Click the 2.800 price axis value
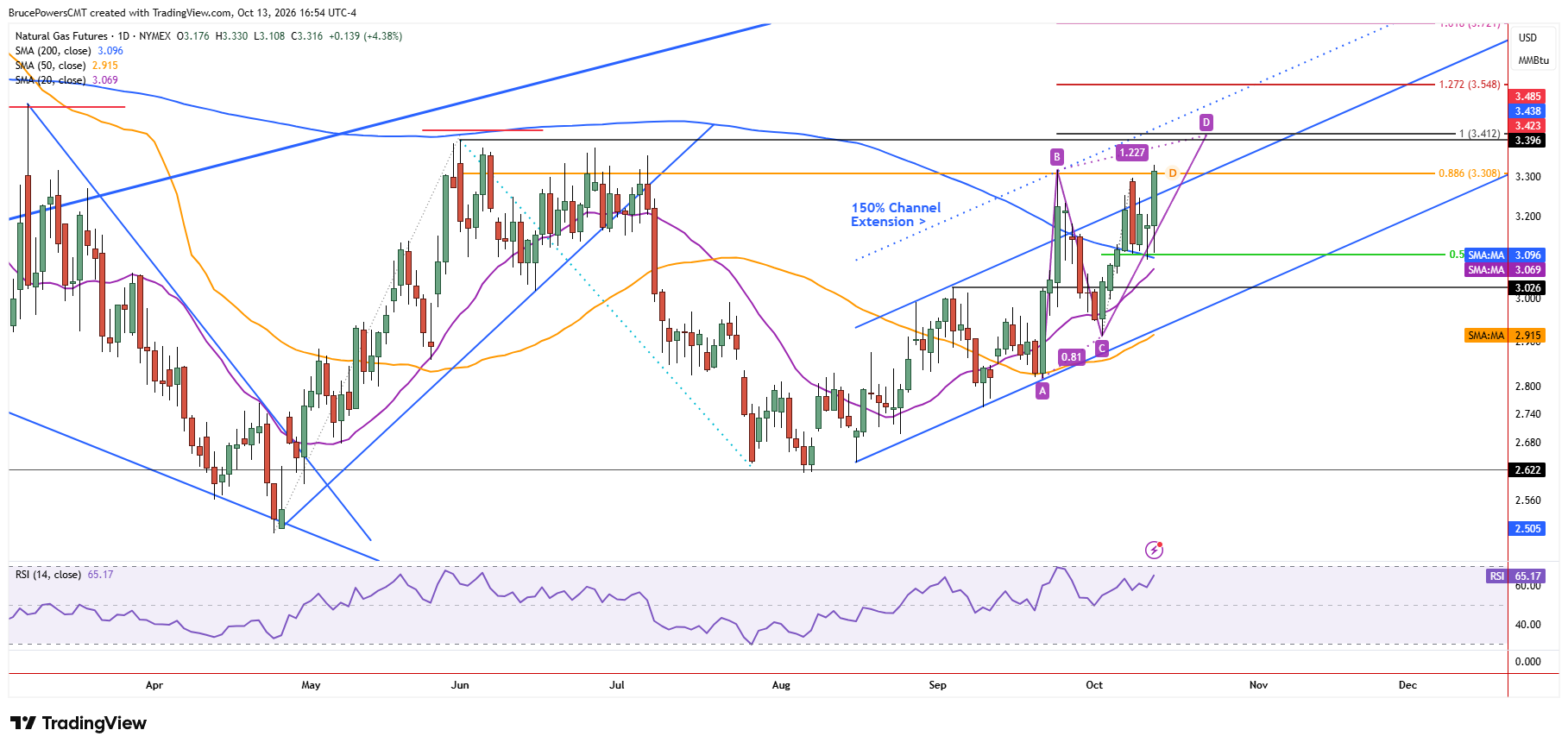Screen dimensions: 1568x749 coord(1527,387)
